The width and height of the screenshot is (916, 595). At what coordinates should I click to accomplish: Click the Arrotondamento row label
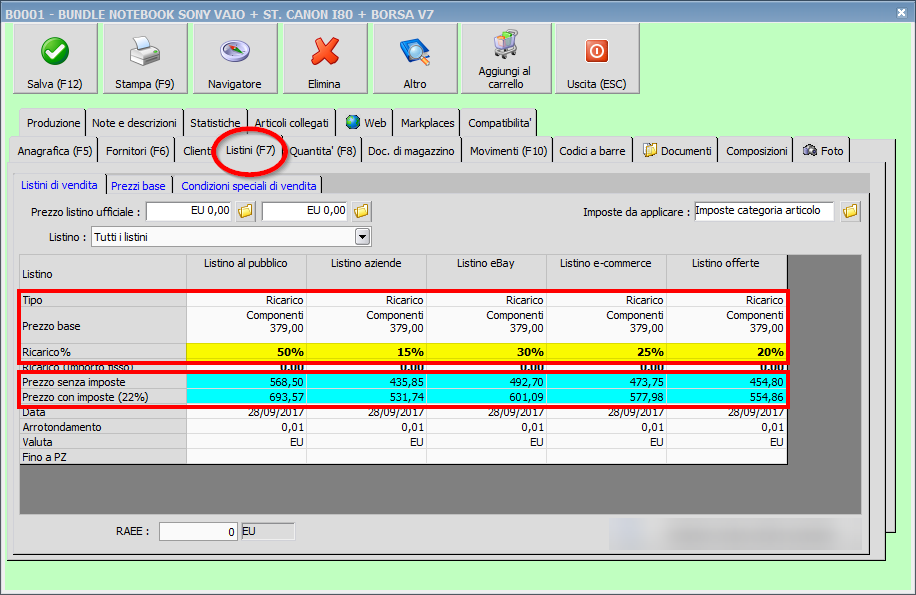click(103, 427)
